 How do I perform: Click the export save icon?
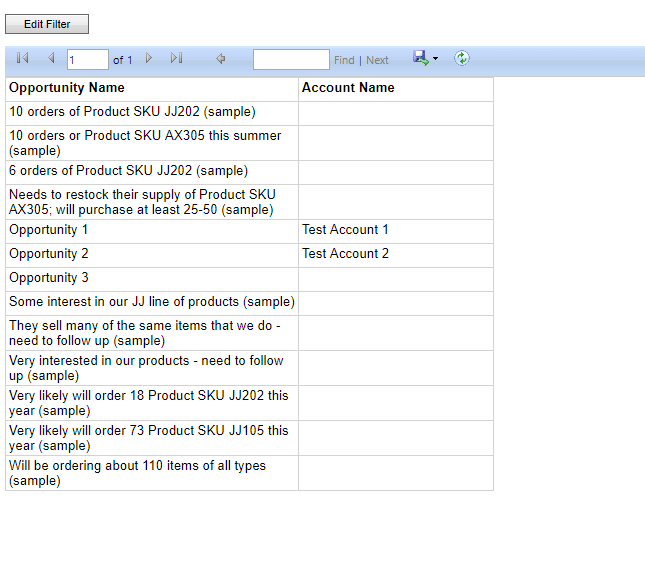(420, 58)
